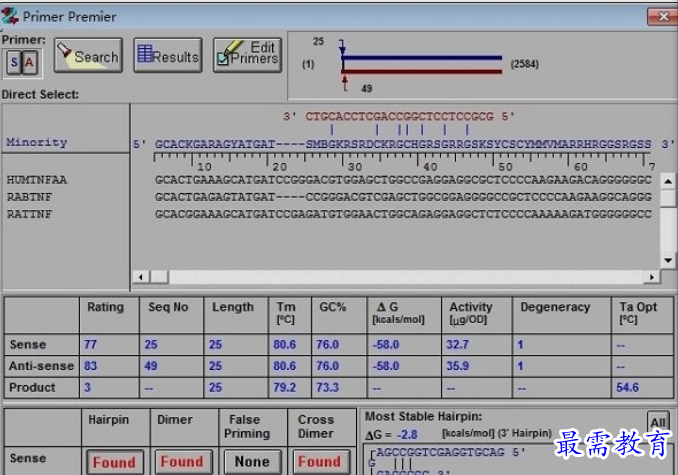Click the horizontal scrollbar left arrow
The image size is (678, 475).
(x=141, y=277)
